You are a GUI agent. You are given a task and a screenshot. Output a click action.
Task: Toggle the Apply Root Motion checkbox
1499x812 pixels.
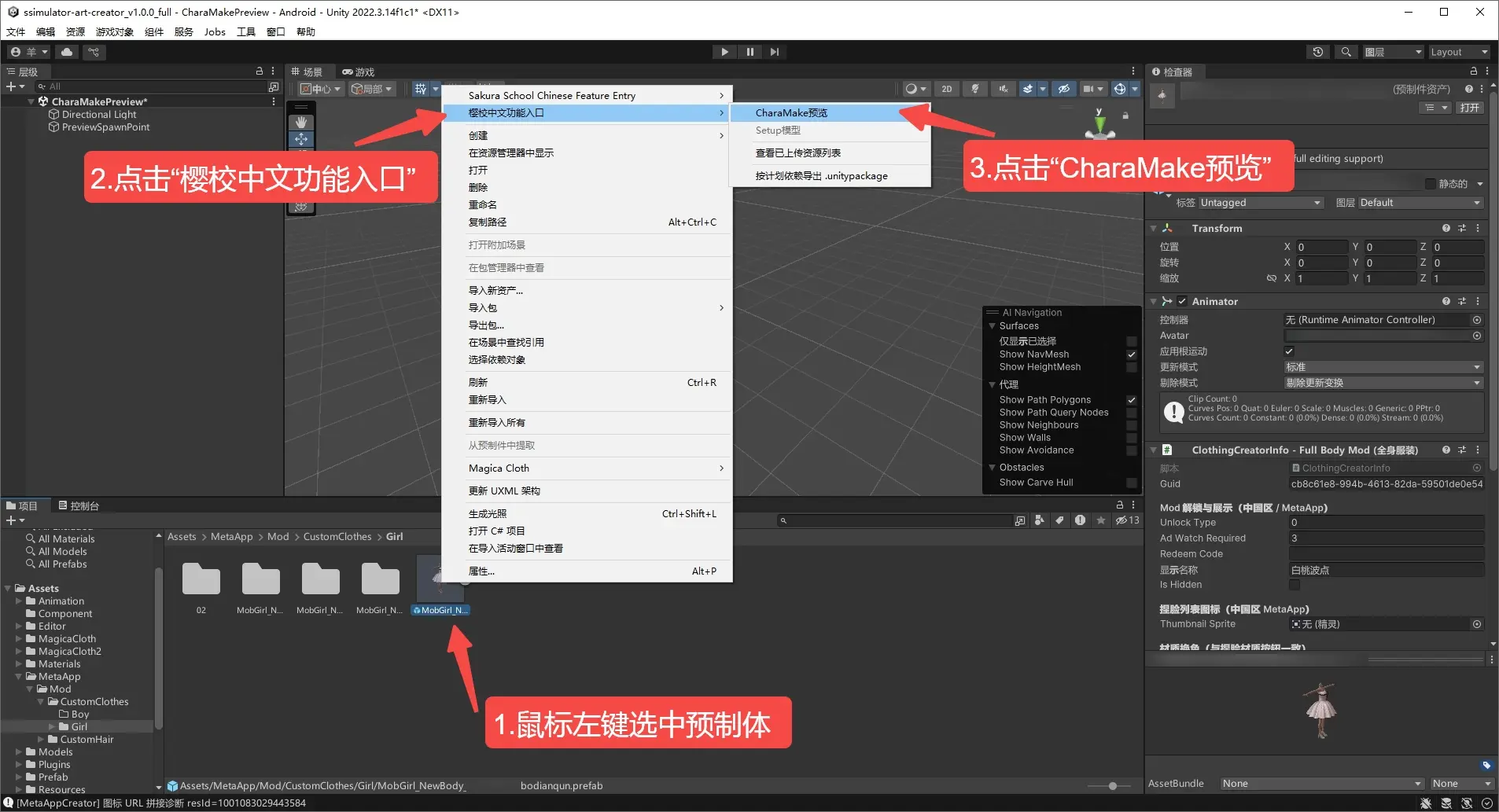[x=1289, y=351]
